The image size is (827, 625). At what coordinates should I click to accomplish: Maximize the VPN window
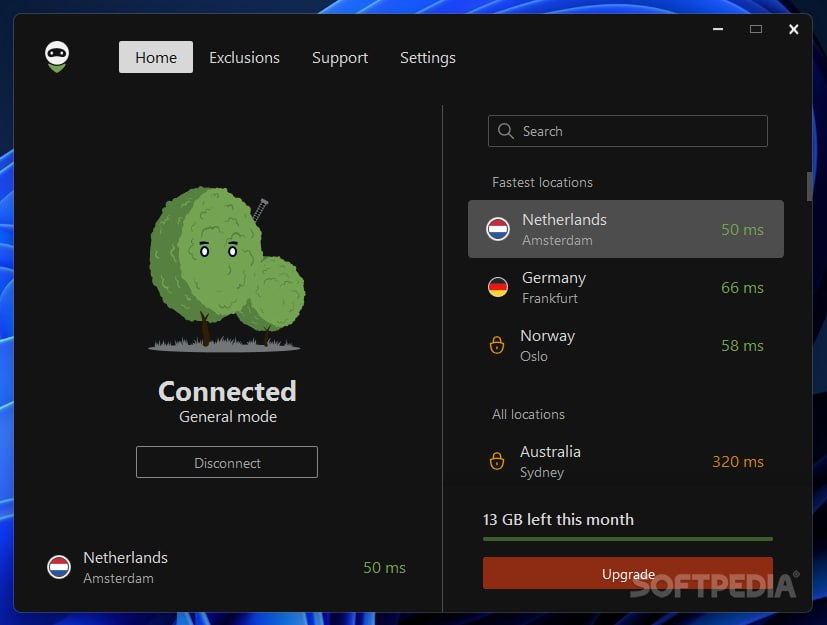[x=756, y=29]
